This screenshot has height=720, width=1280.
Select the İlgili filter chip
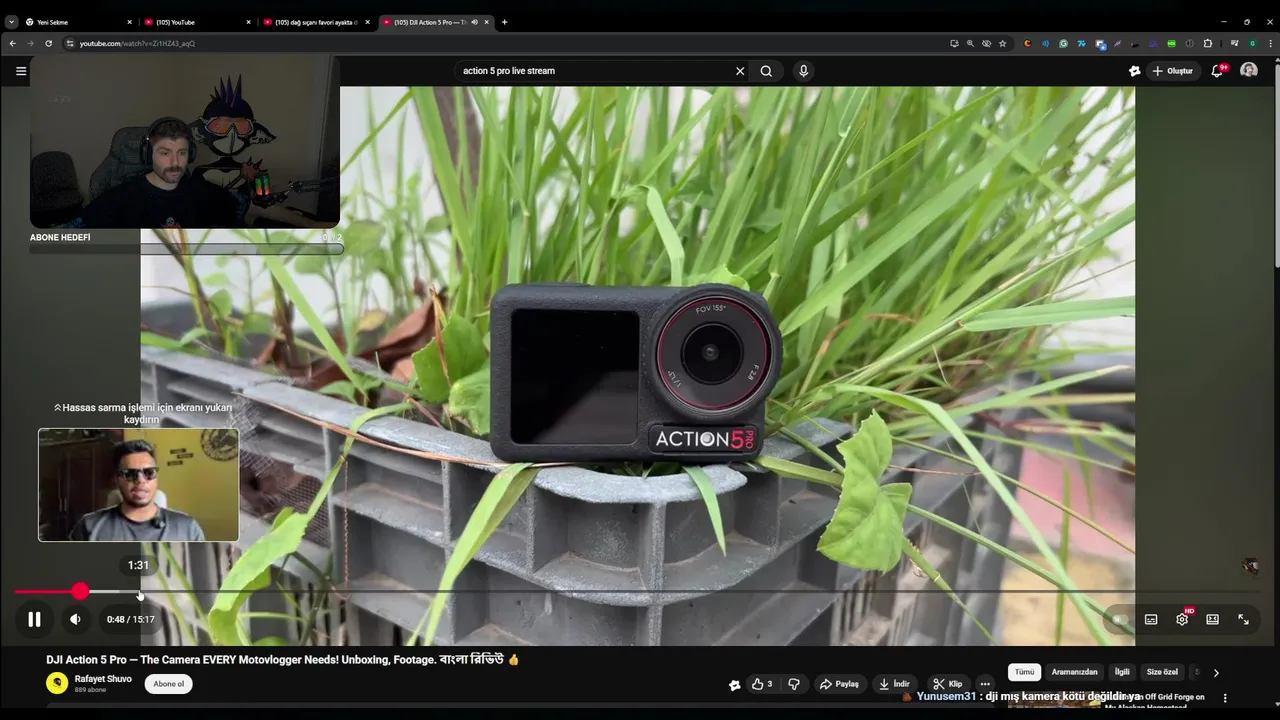tap(1122, 672)
